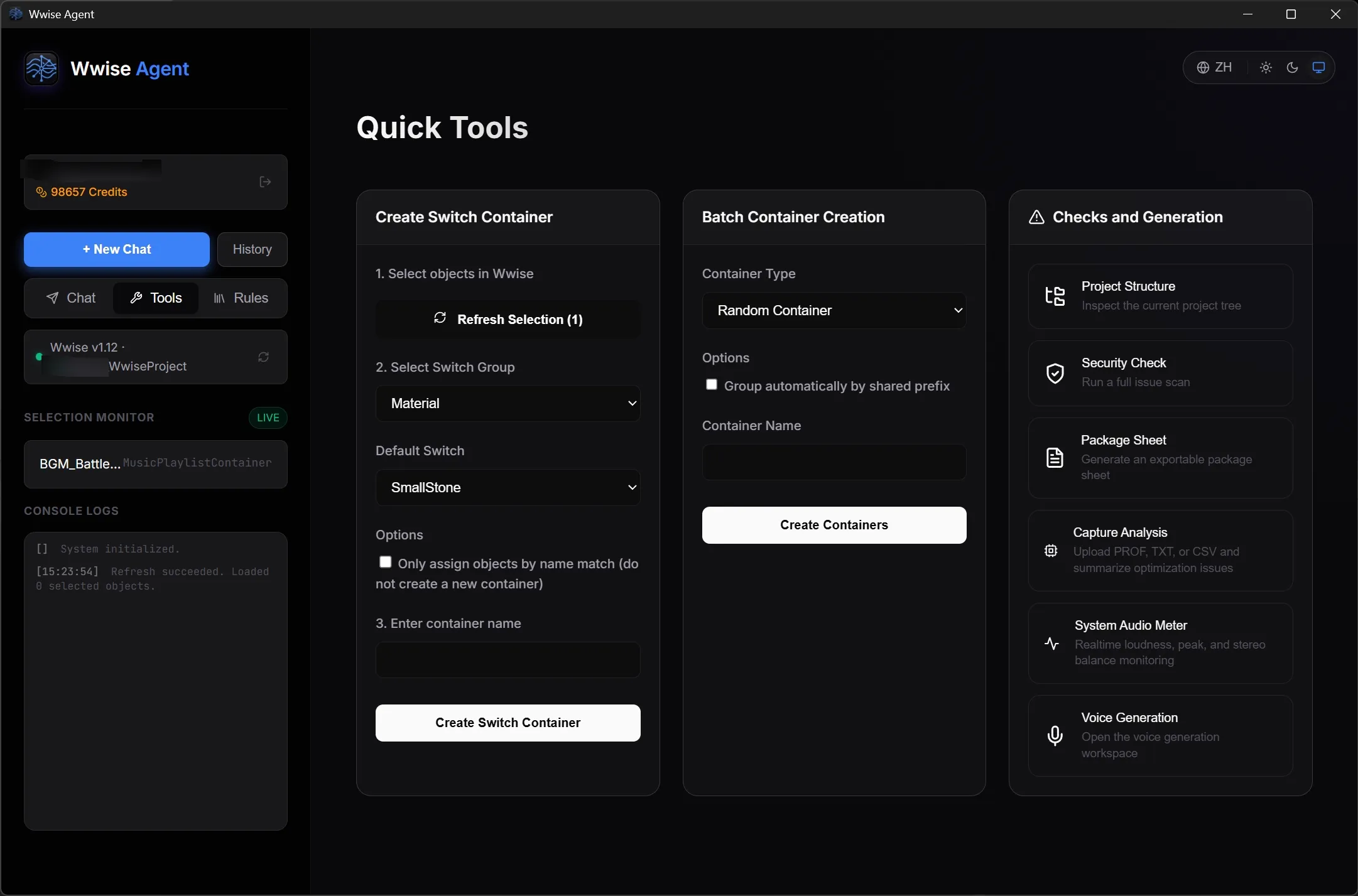The image size is (1358, 896).
Task: Click the coins icon next to 98657 Credits
Action: (x=41, y=192)
